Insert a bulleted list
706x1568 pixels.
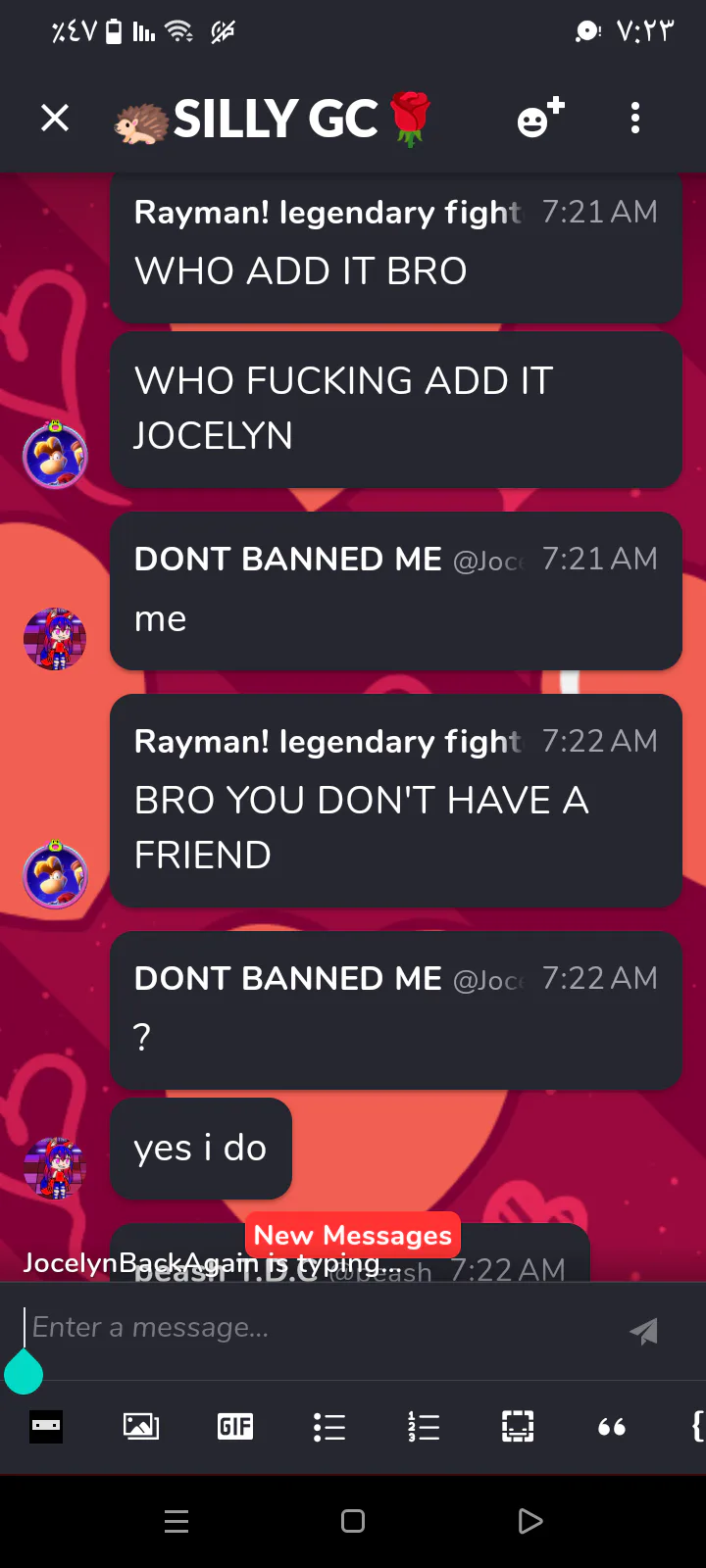(329, 1427)
